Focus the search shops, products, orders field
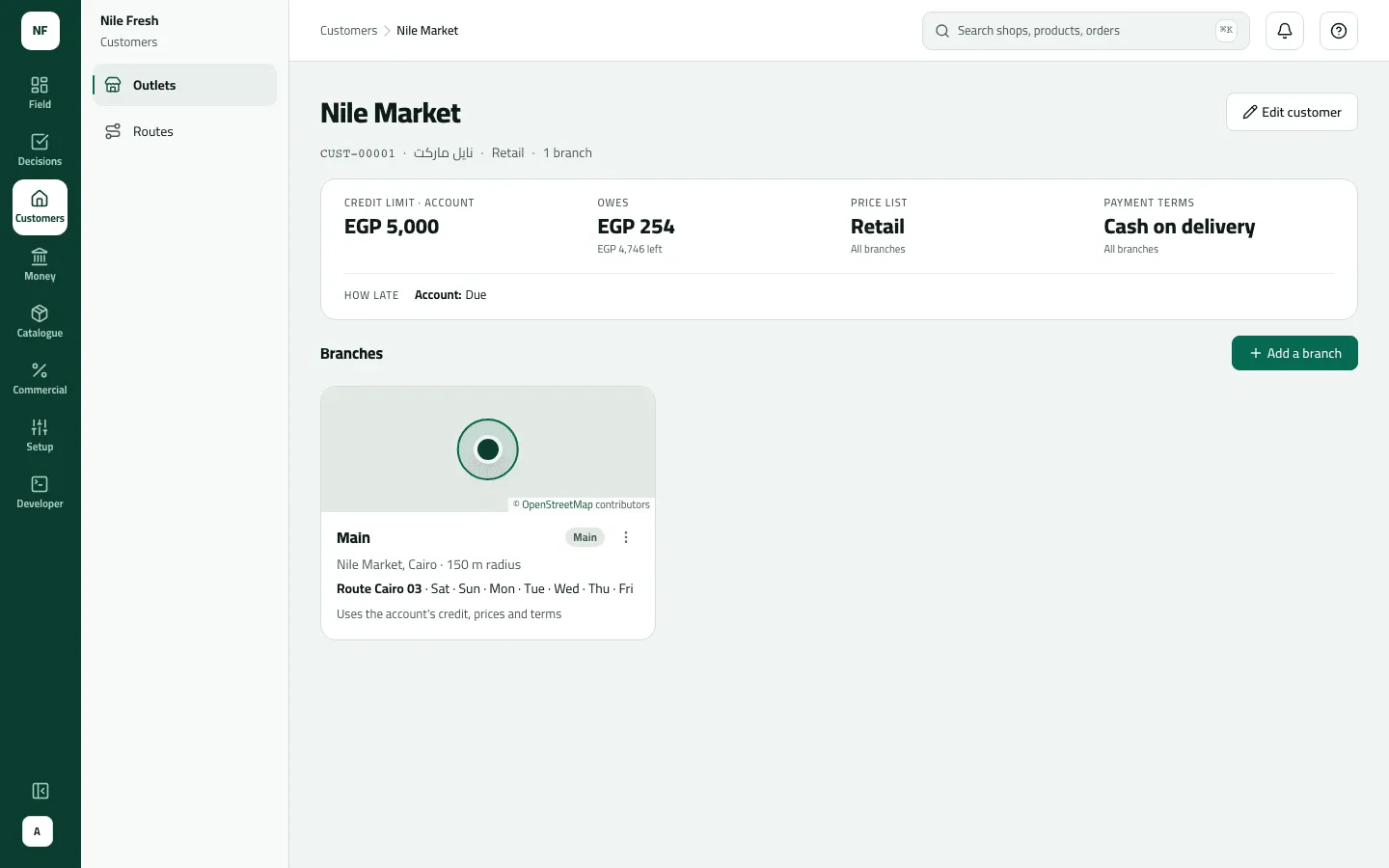 [x=1086, y=31]
